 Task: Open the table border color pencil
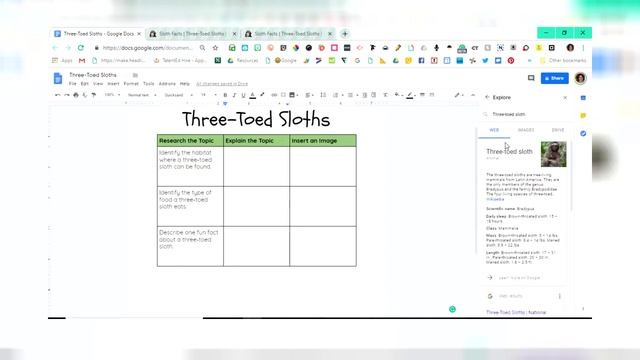click(x=410, y=95)
